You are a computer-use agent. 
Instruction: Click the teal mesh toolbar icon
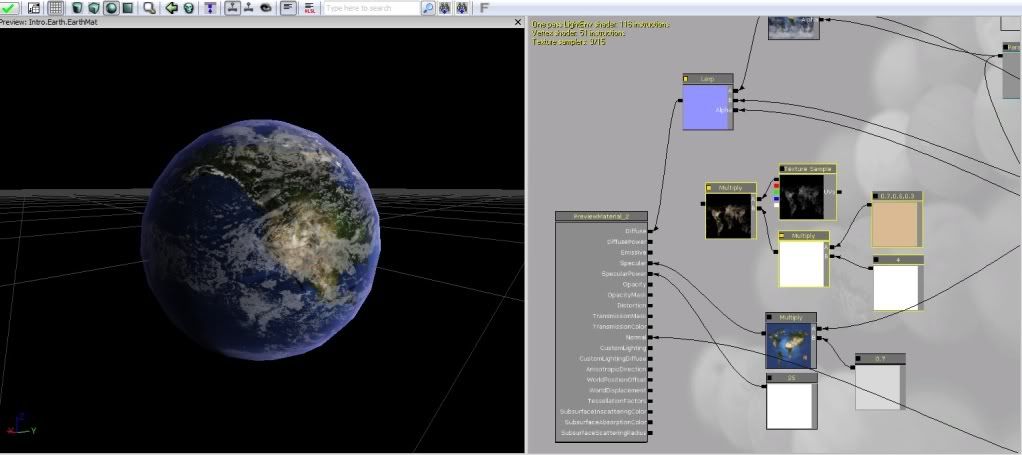point(188,8)
